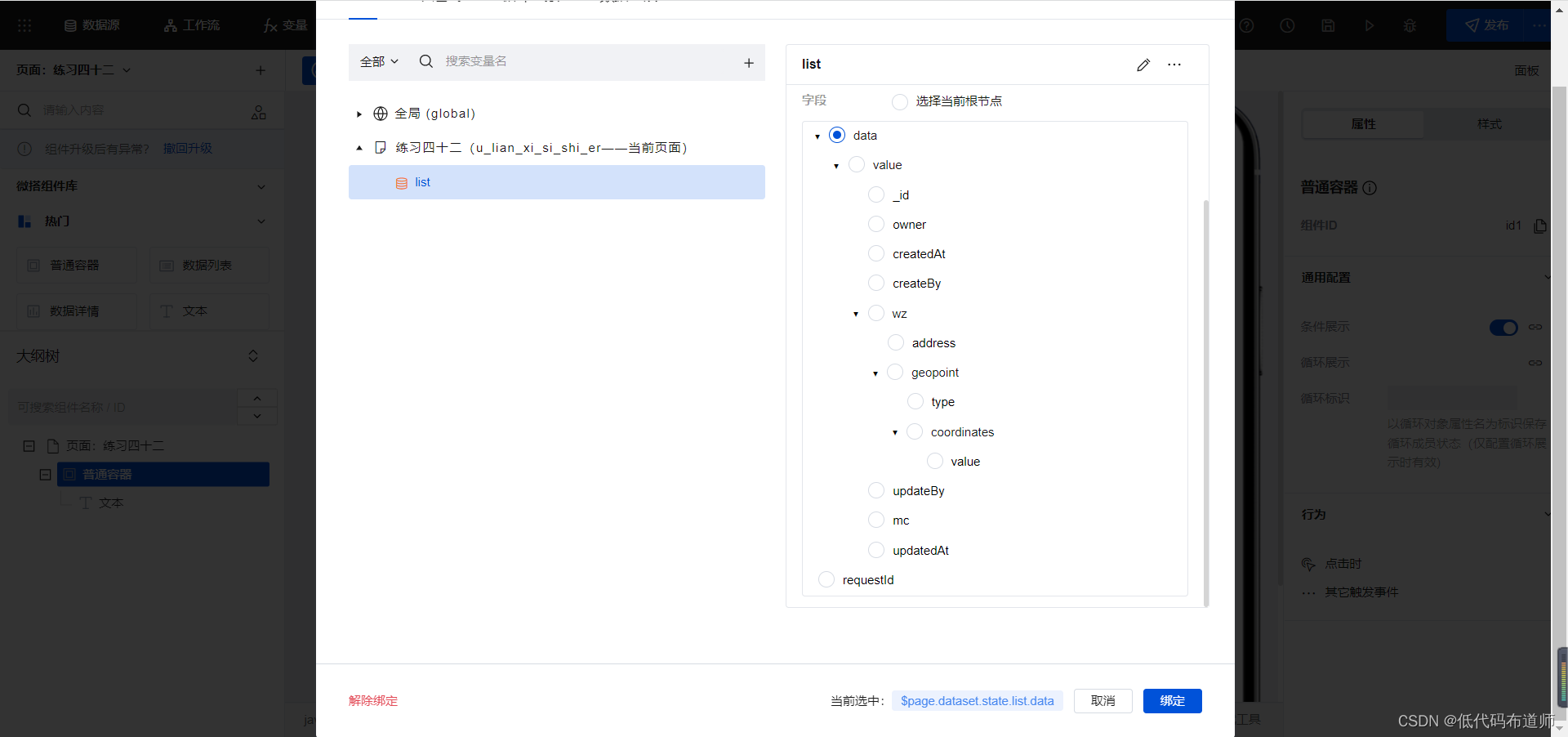Screen dimensions: 1568x737
Task: Select the value radio under data
Action: [x=857, y=164]
